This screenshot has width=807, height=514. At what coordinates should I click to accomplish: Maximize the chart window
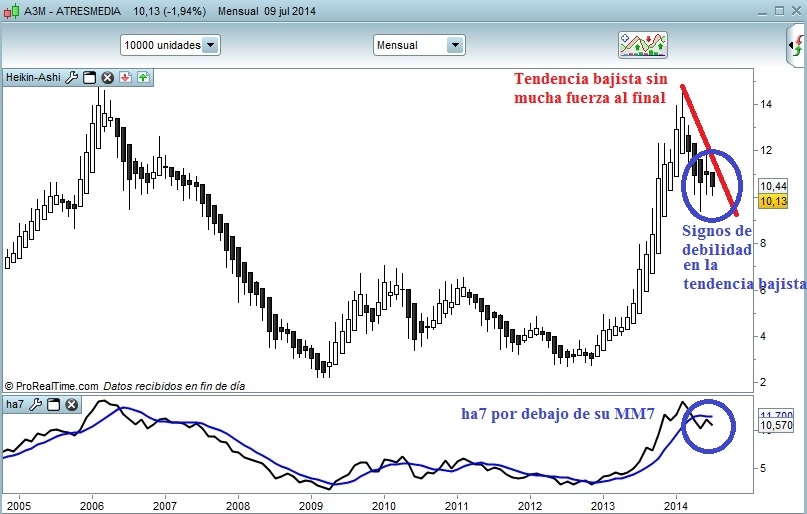tap(779, 11)
